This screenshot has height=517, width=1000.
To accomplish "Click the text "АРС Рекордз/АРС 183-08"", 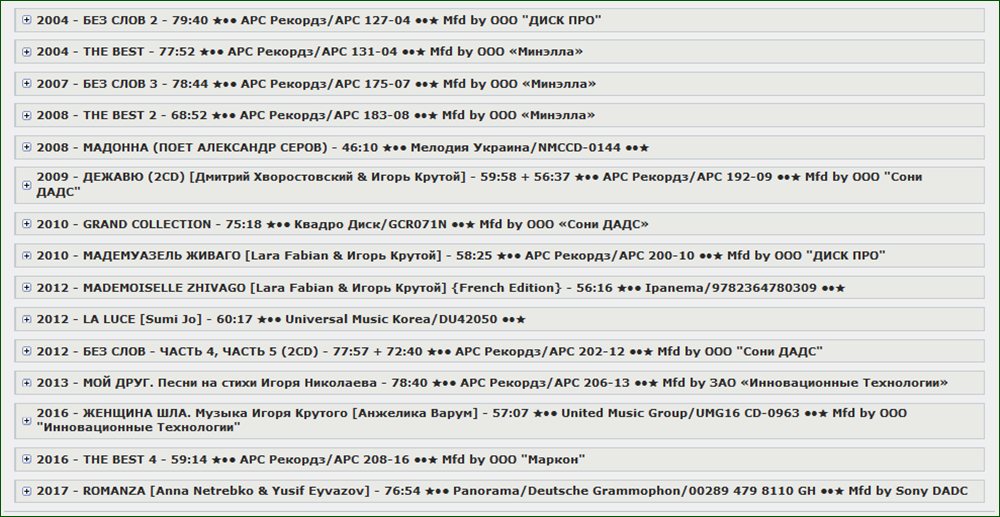I will coord(325,115).
